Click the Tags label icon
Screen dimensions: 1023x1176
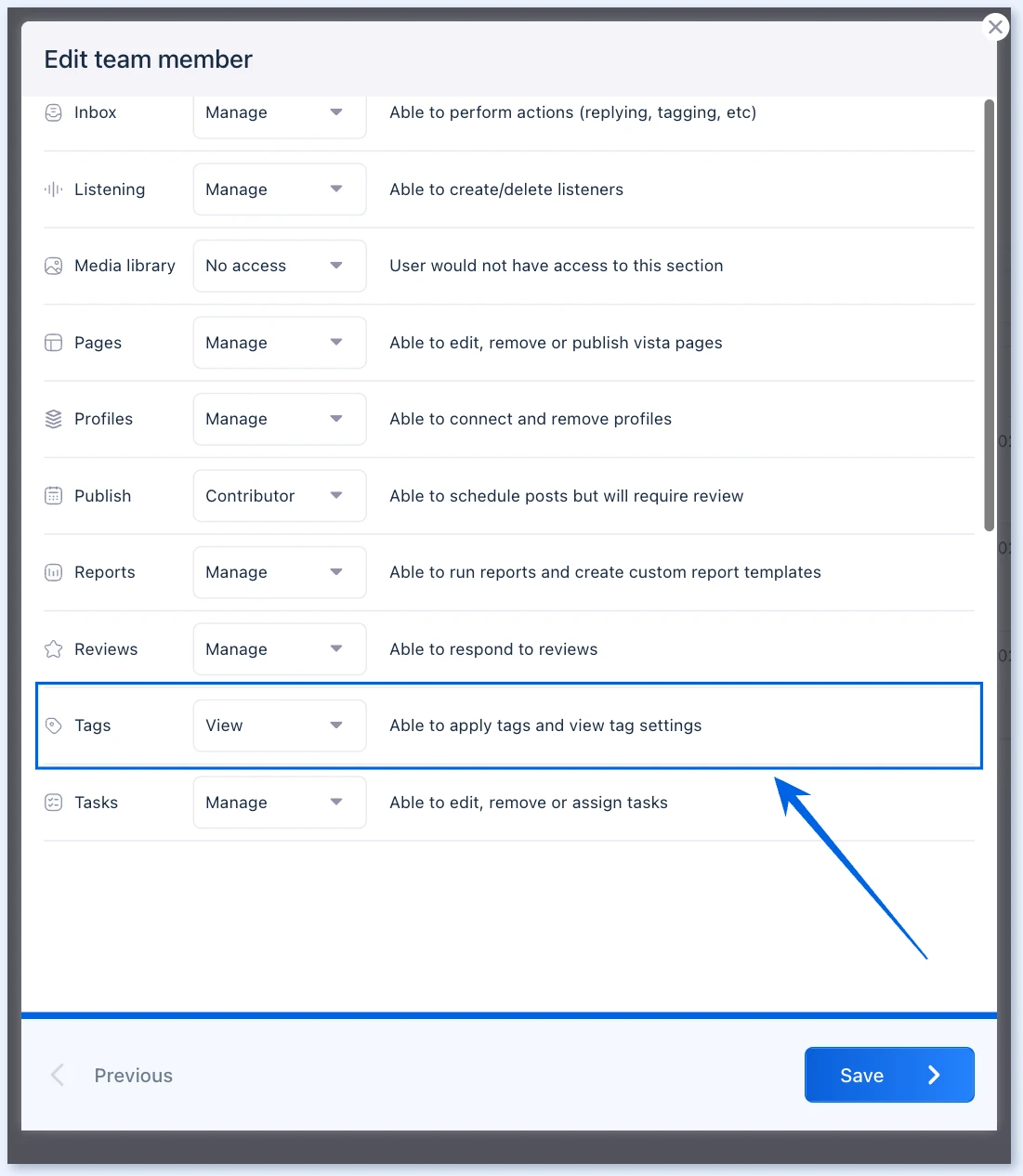pyautogui.click(x=54, y=725)
